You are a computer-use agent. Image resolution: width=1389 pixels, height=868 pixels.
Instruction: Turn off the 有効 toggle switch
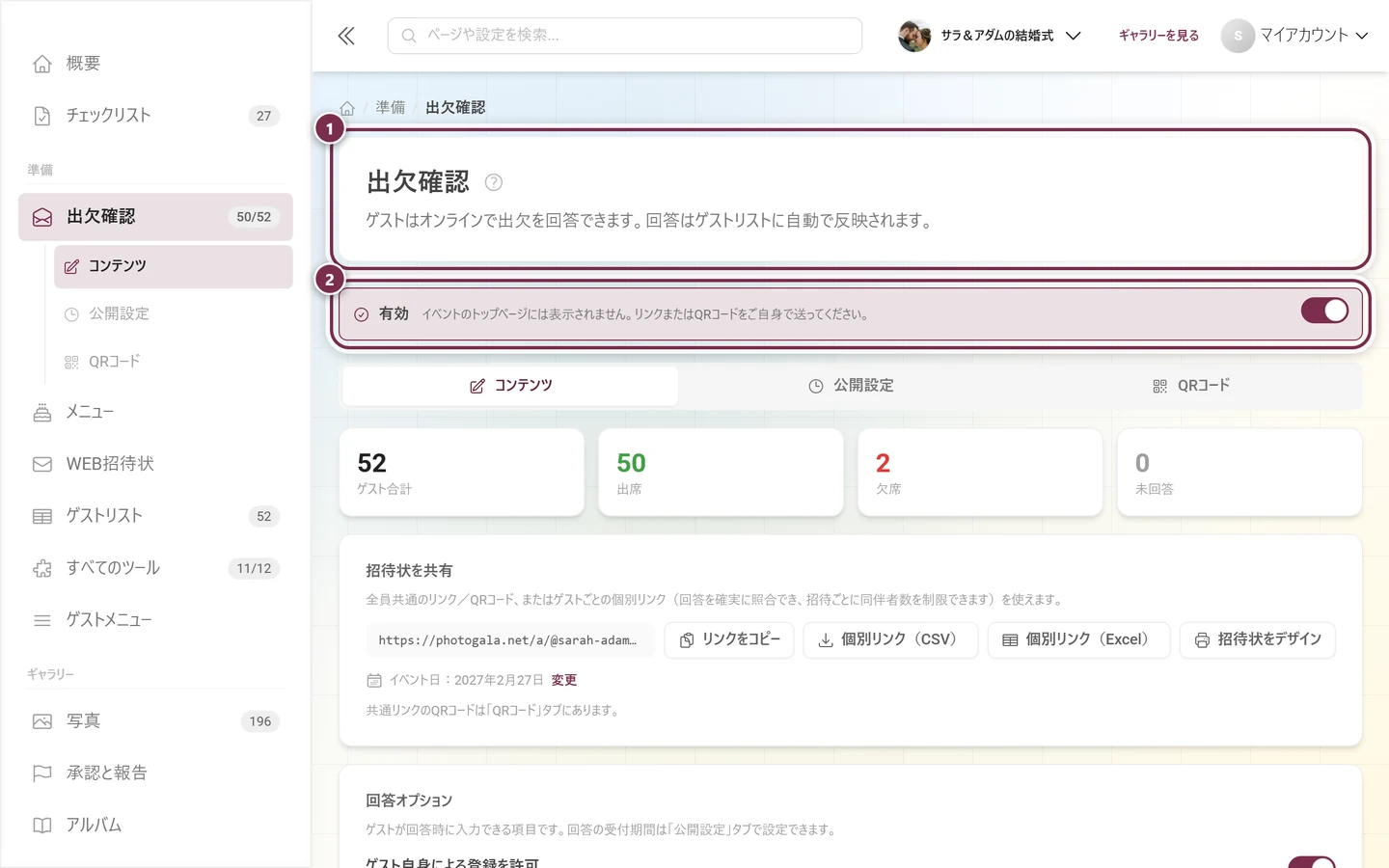coord(1324,311)
